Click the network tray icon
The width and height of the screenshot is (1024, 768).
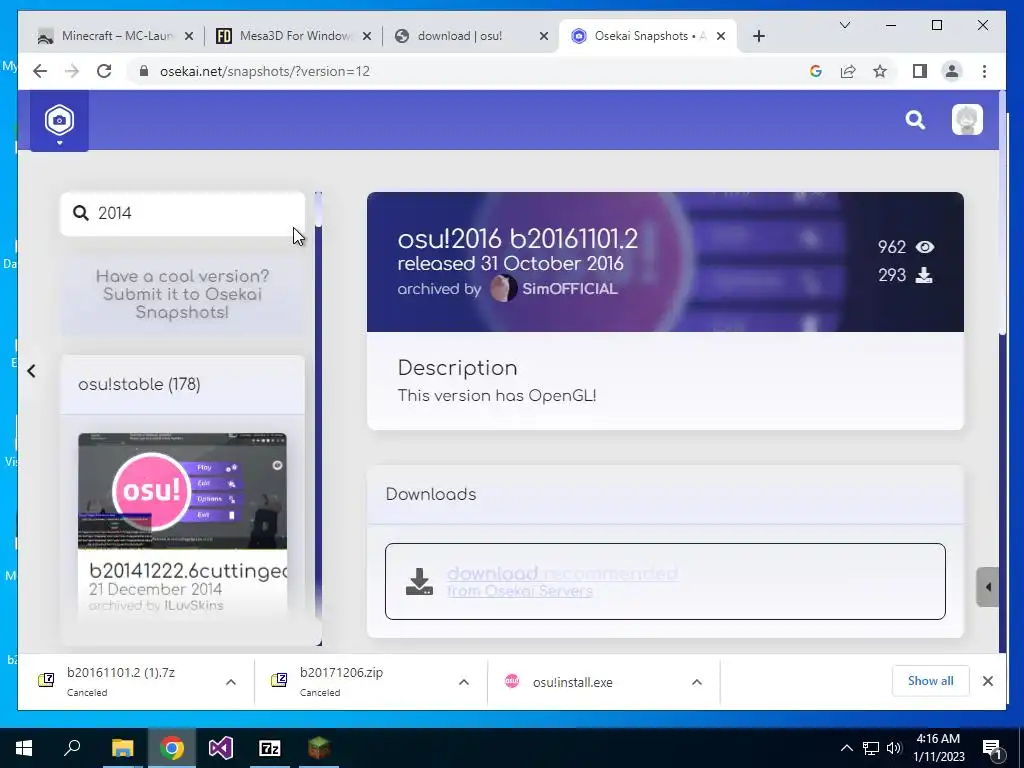pyautogui.click(x=871, y=748)
